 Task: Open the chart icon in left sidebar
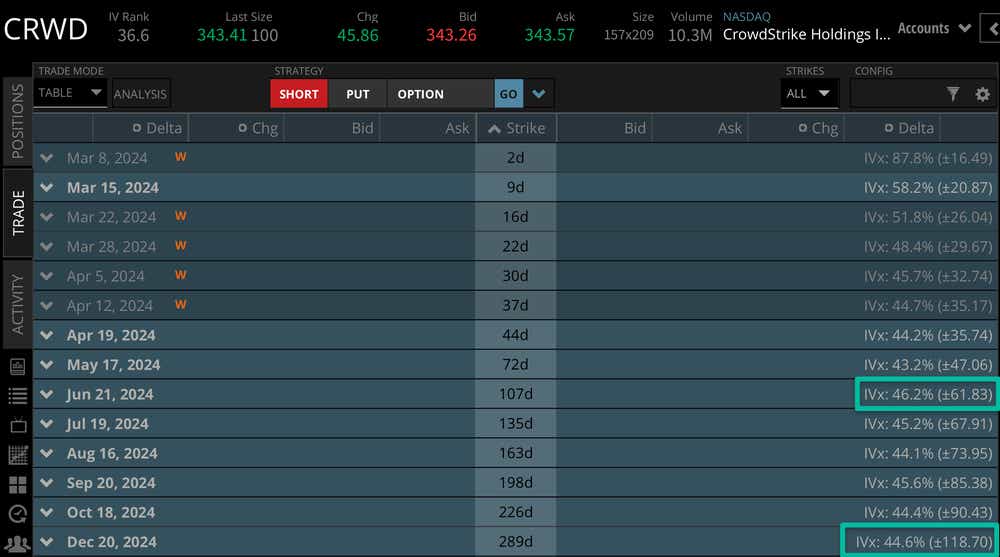[x=17, y=366]
